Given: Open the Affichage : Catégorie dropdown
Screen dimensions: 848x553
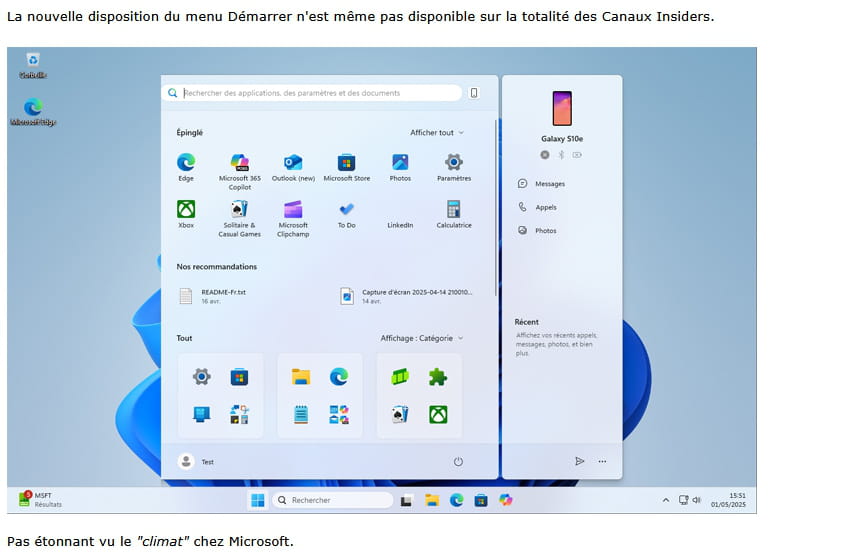Looking at the screenshot, I should click(x=422, y=338).
